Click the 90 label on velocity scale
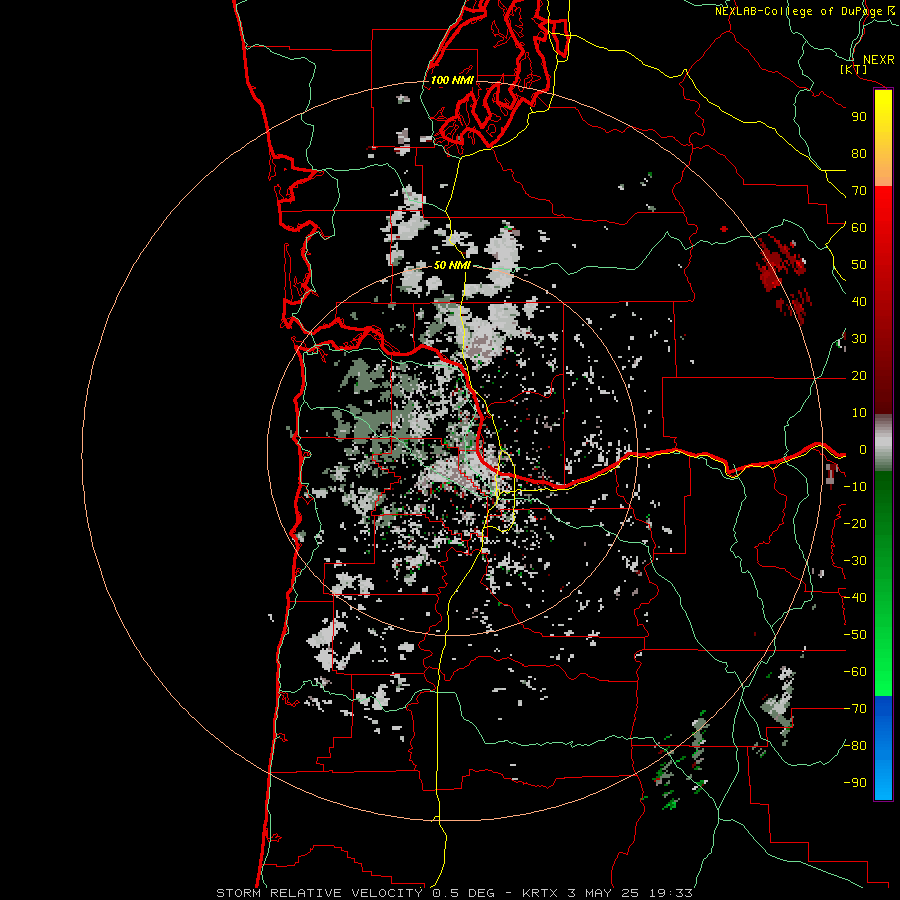This screenshot has width=900, height=900. pos(859,117)
